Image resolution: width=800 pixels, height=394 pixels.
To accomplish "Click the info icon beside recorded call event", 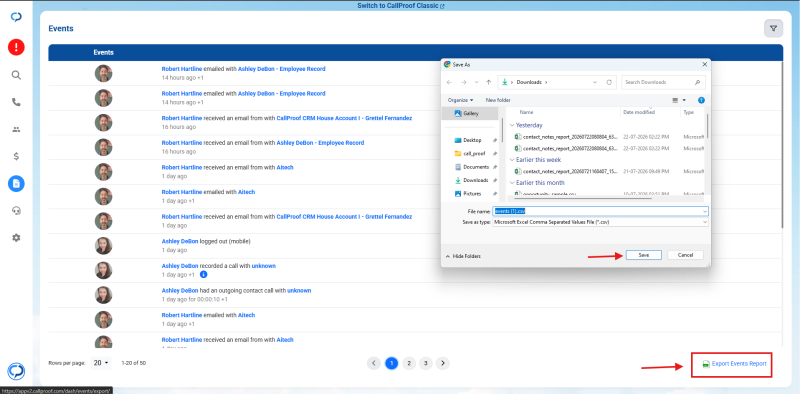I will pyautogui.click(x=204, y=275).
